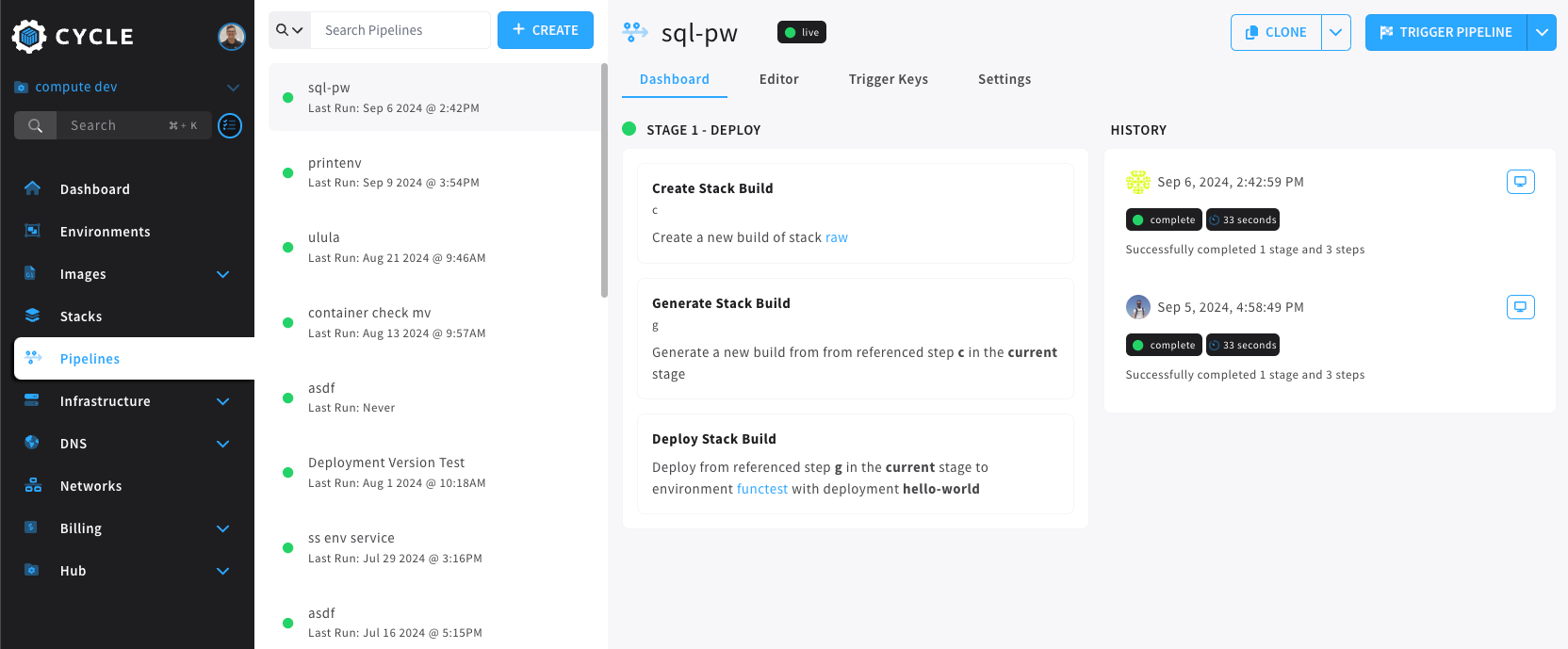The width and height of the screenshot is (1568, 649).
Task: Click the Pipelines icon in sidebar
Action: (x=33, y=358)
